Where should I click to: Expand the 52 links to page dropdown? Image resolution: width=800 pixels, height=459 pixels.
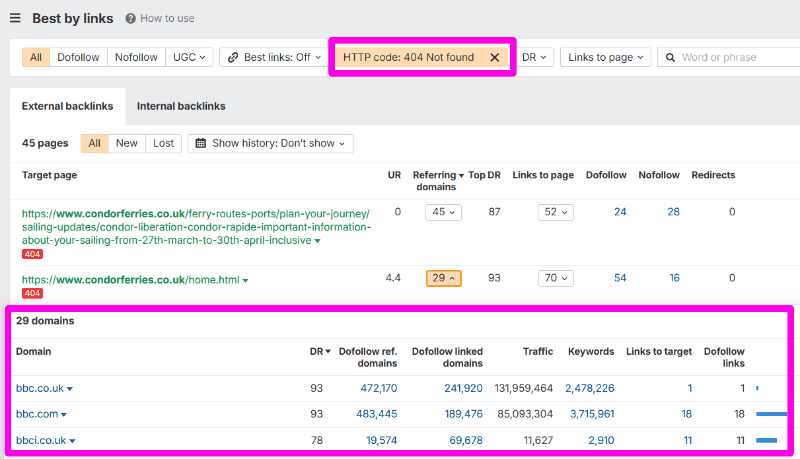(556, 212)
